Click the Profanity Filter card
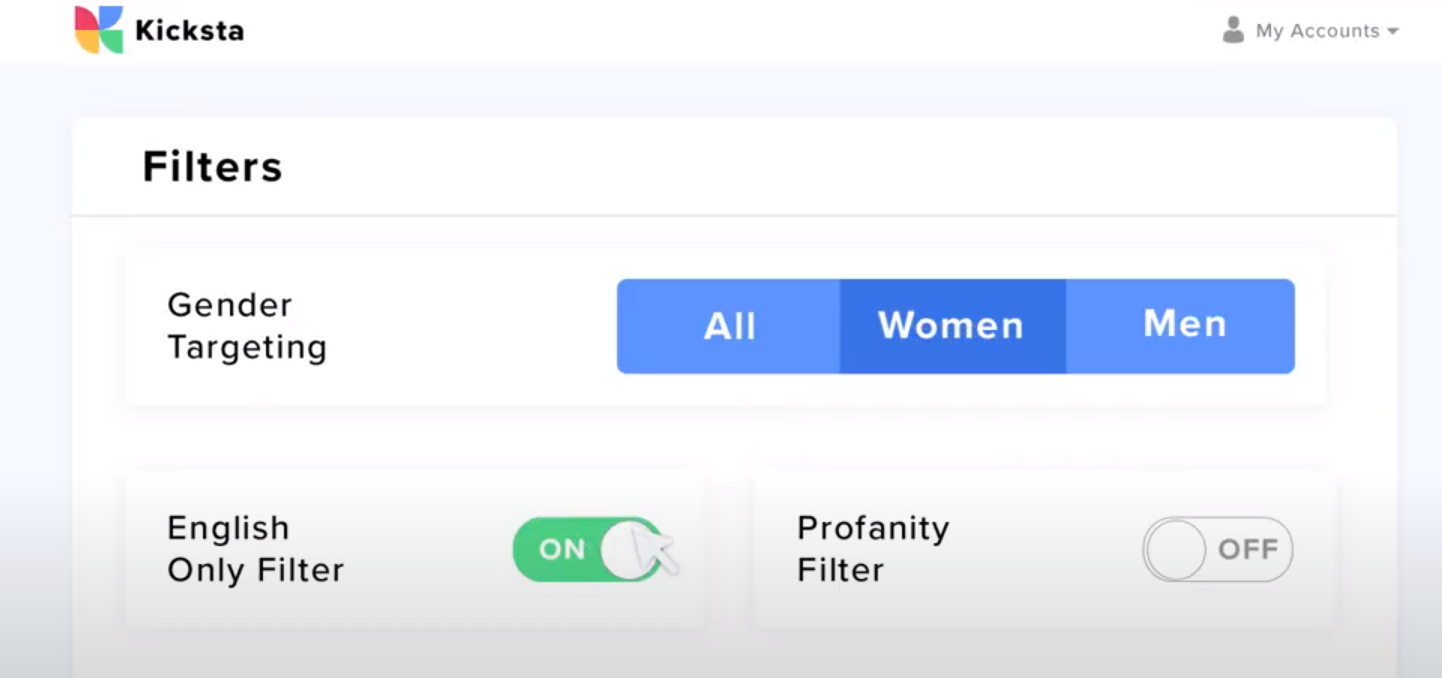Screen dimensions: 1442x678 1044,549
